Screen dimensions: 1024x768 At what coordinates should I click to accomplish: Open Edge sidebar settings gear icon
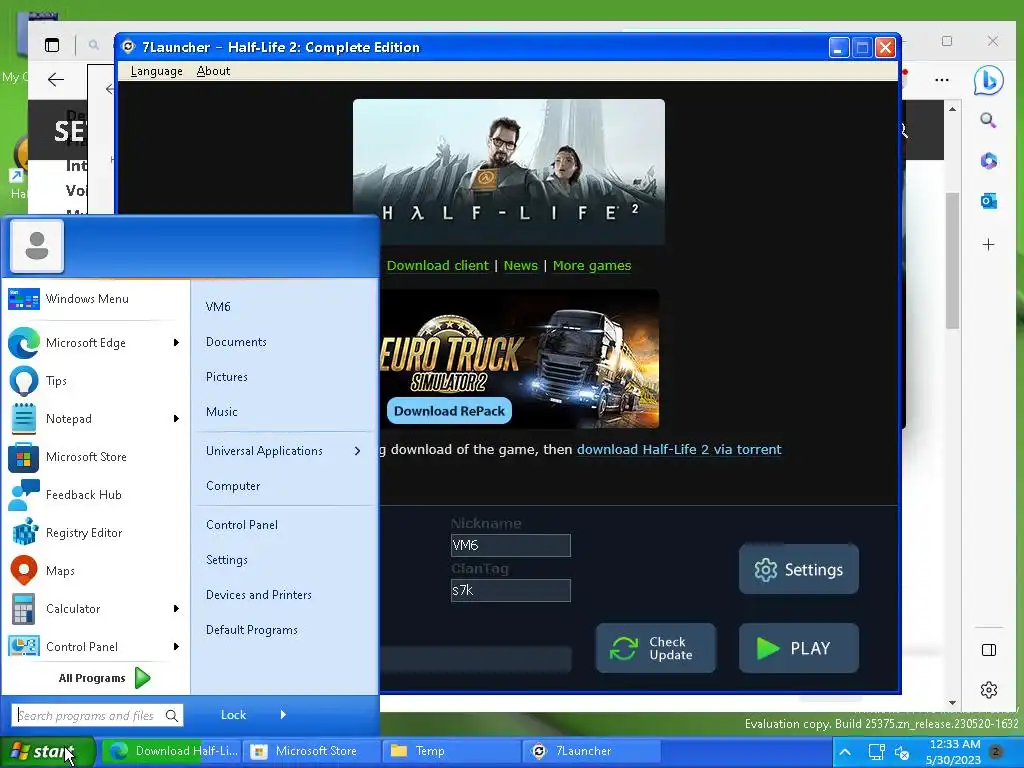pos(989,690)
